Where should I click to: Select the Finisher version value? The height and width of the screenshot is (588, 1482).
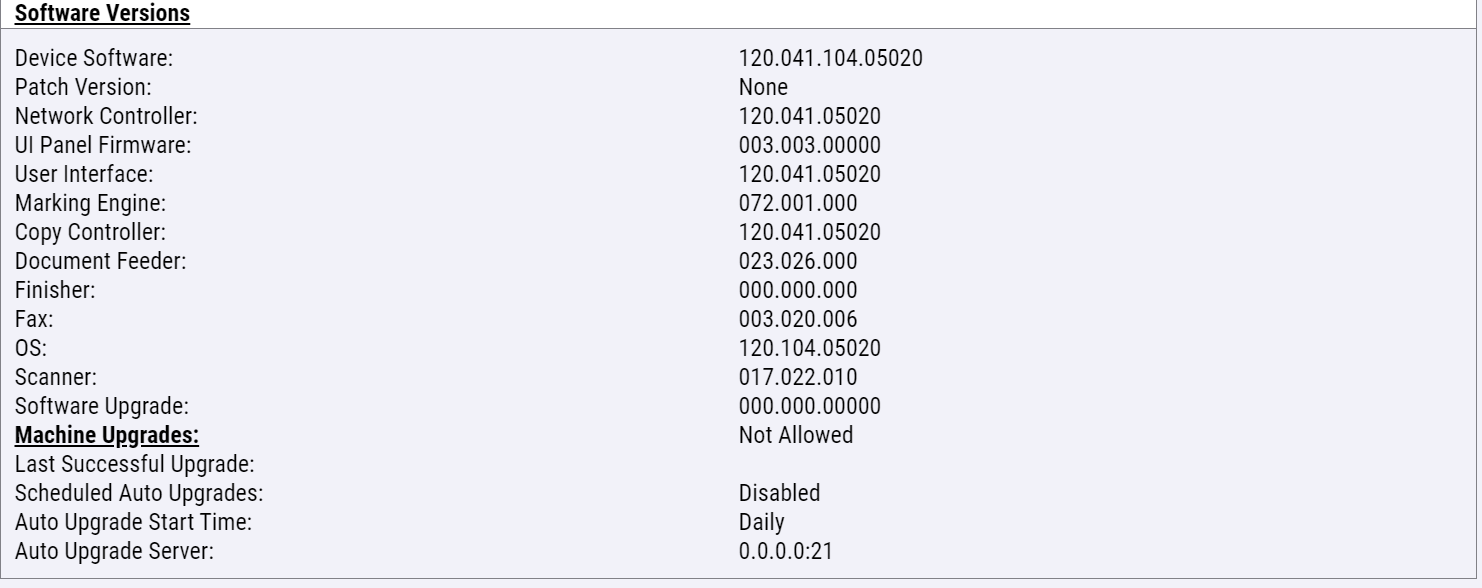[x=798, y=290]
